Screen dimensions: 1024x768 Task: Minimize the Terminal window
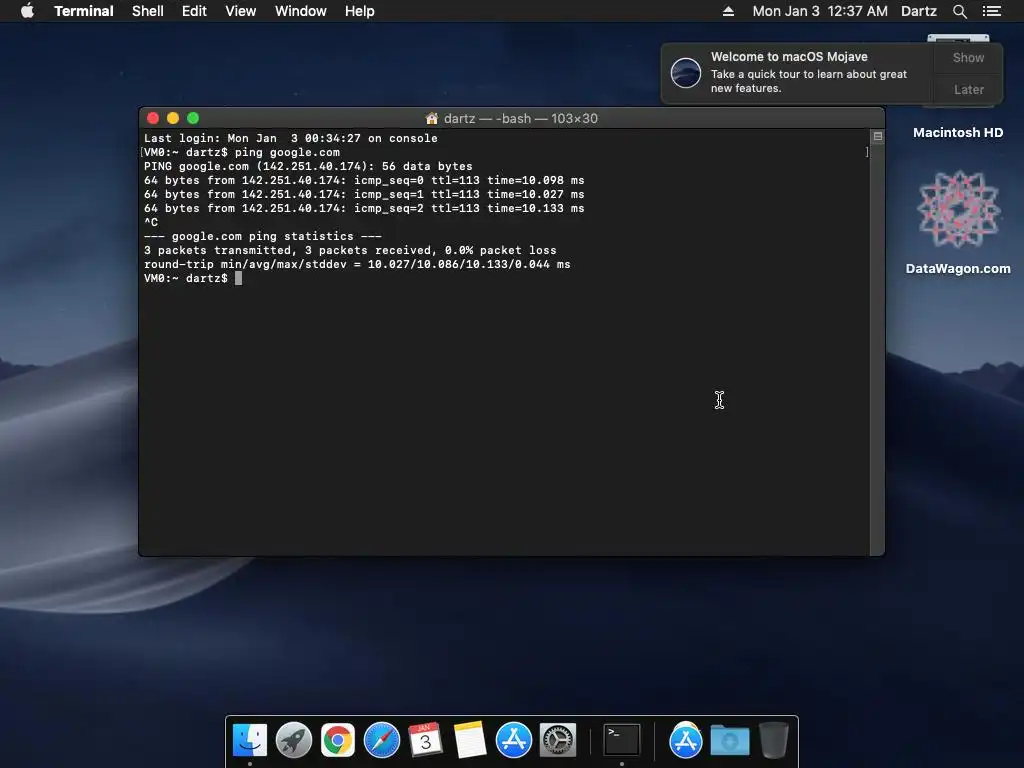click(173, 118)
